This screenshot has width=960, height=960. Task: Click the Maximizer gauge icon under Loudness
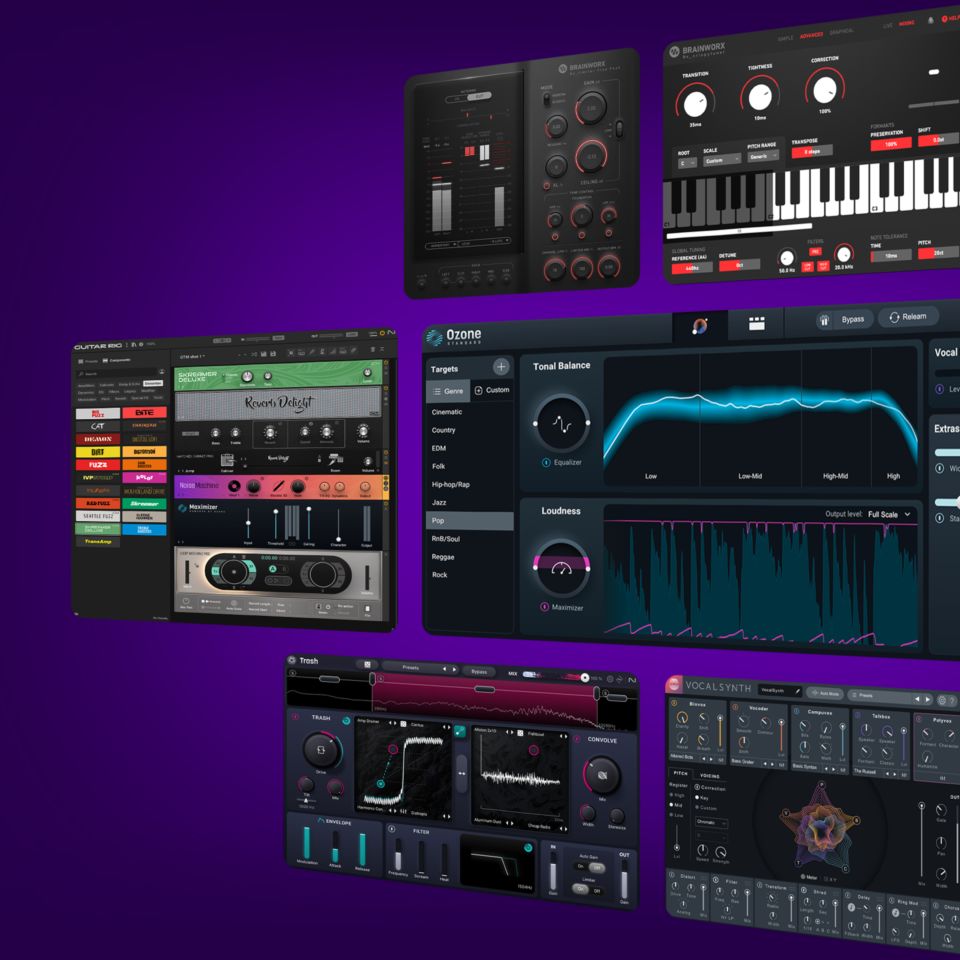tap(562, 569)
